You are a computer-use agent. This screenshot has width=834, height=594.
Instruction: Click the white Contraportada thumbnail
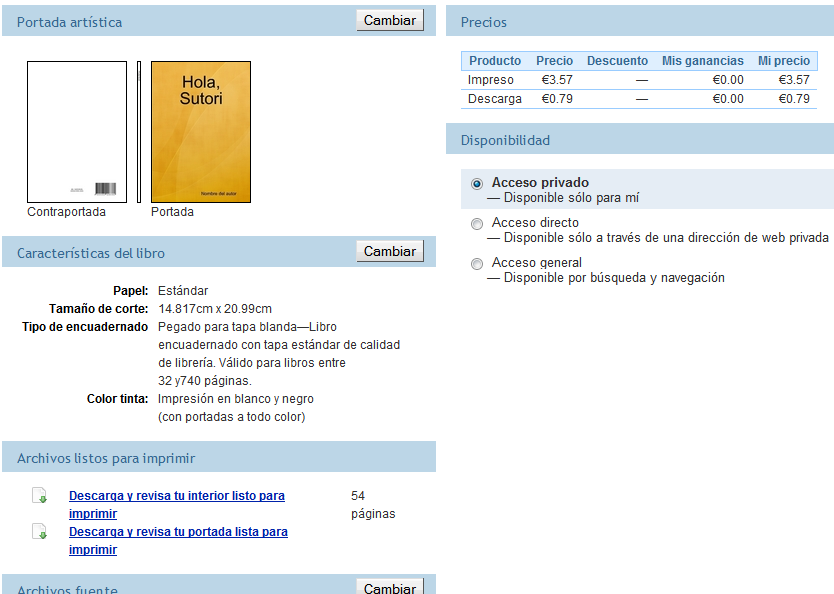pos(77,132)
